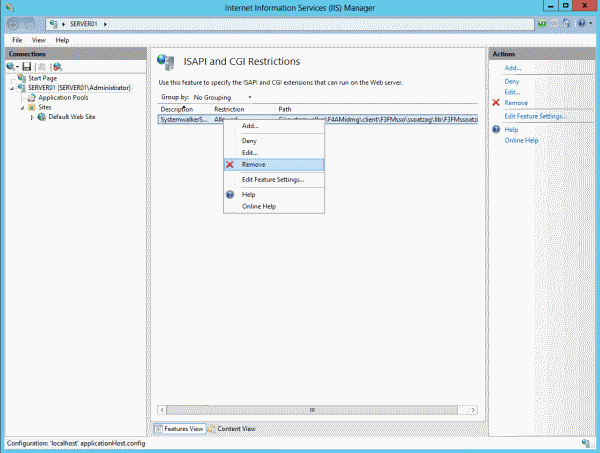Click the Create Connection globe icon
This screenshot has width=600, height=453.
pos(12,67)
